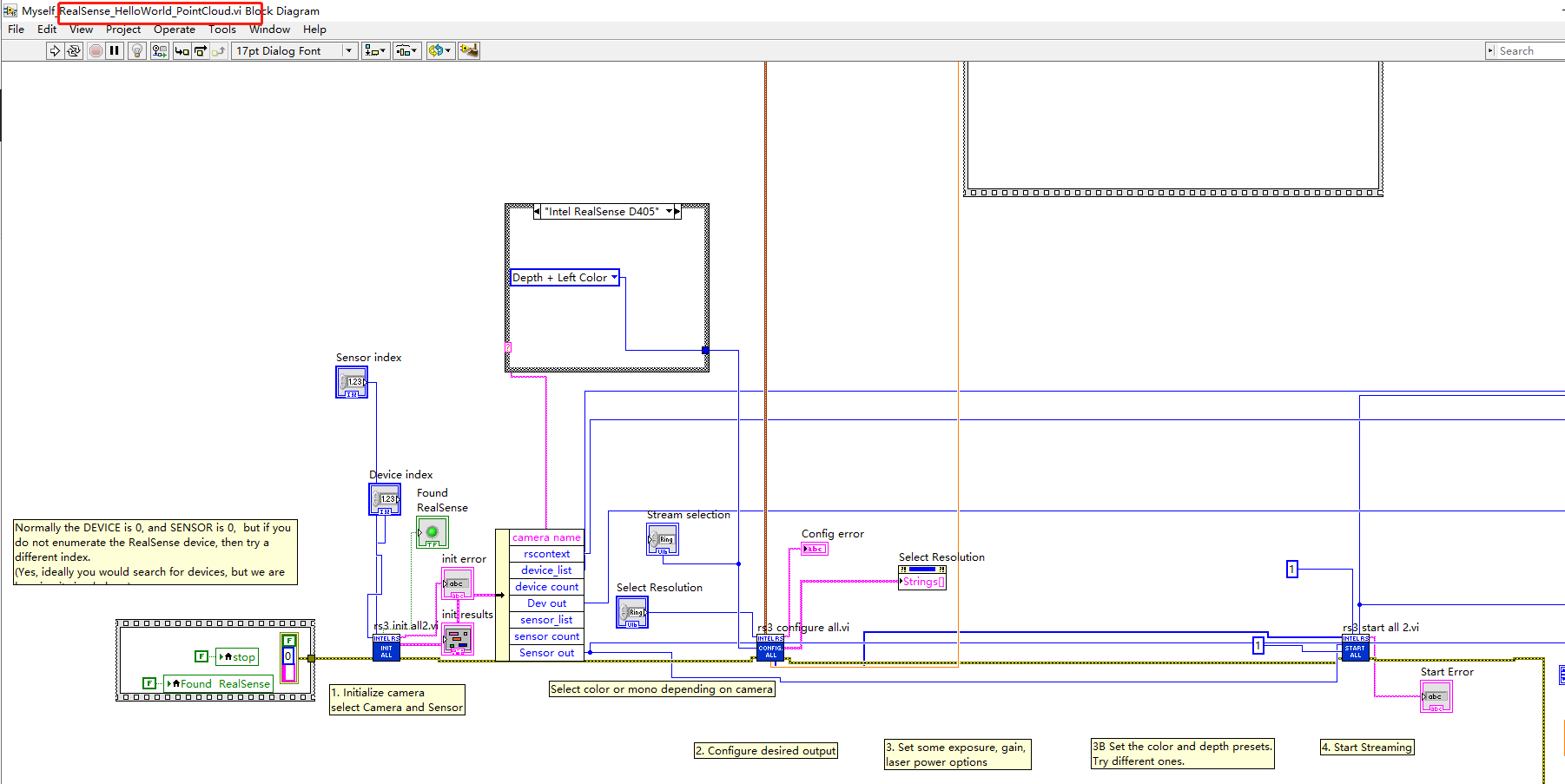Open the Distribute Objects dropdown
Screen dimensions: 1565x784
coord(407,50)
